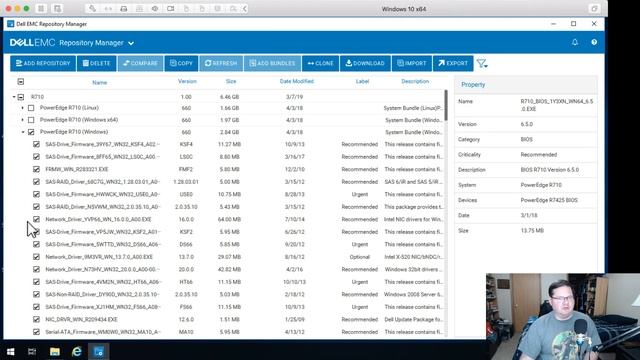Open the notifications bell icon
This screenshot has width=640, height=360.
point(575,42)
